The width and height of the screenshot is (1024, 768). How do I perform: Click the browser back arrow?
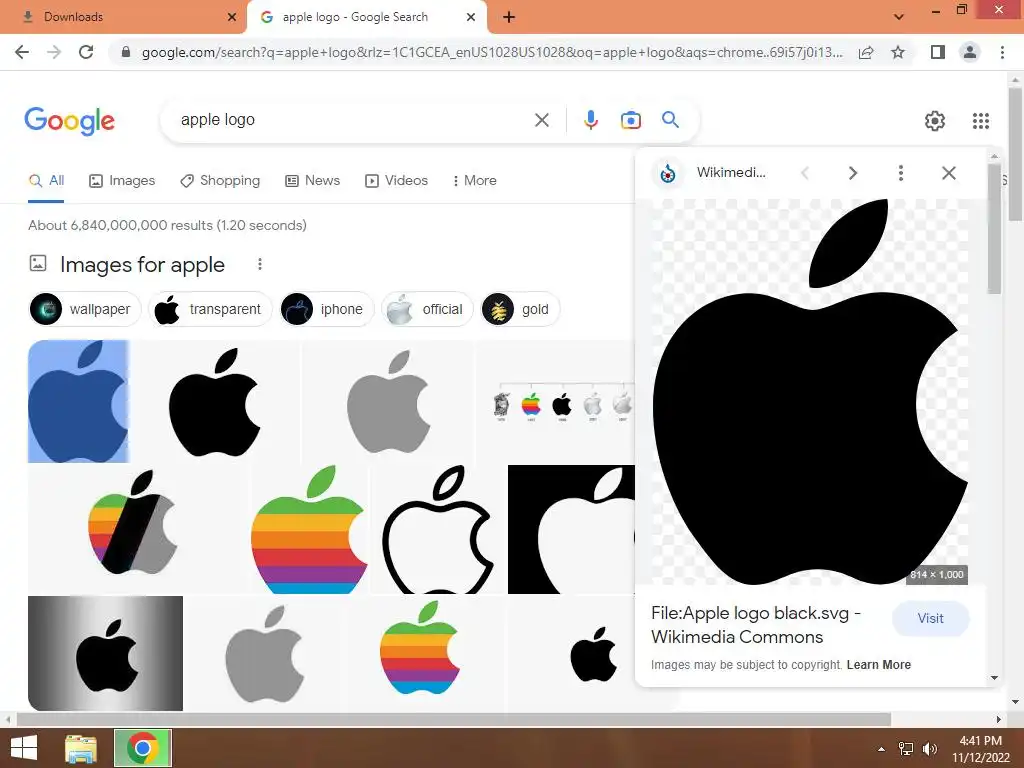(22, 52)
